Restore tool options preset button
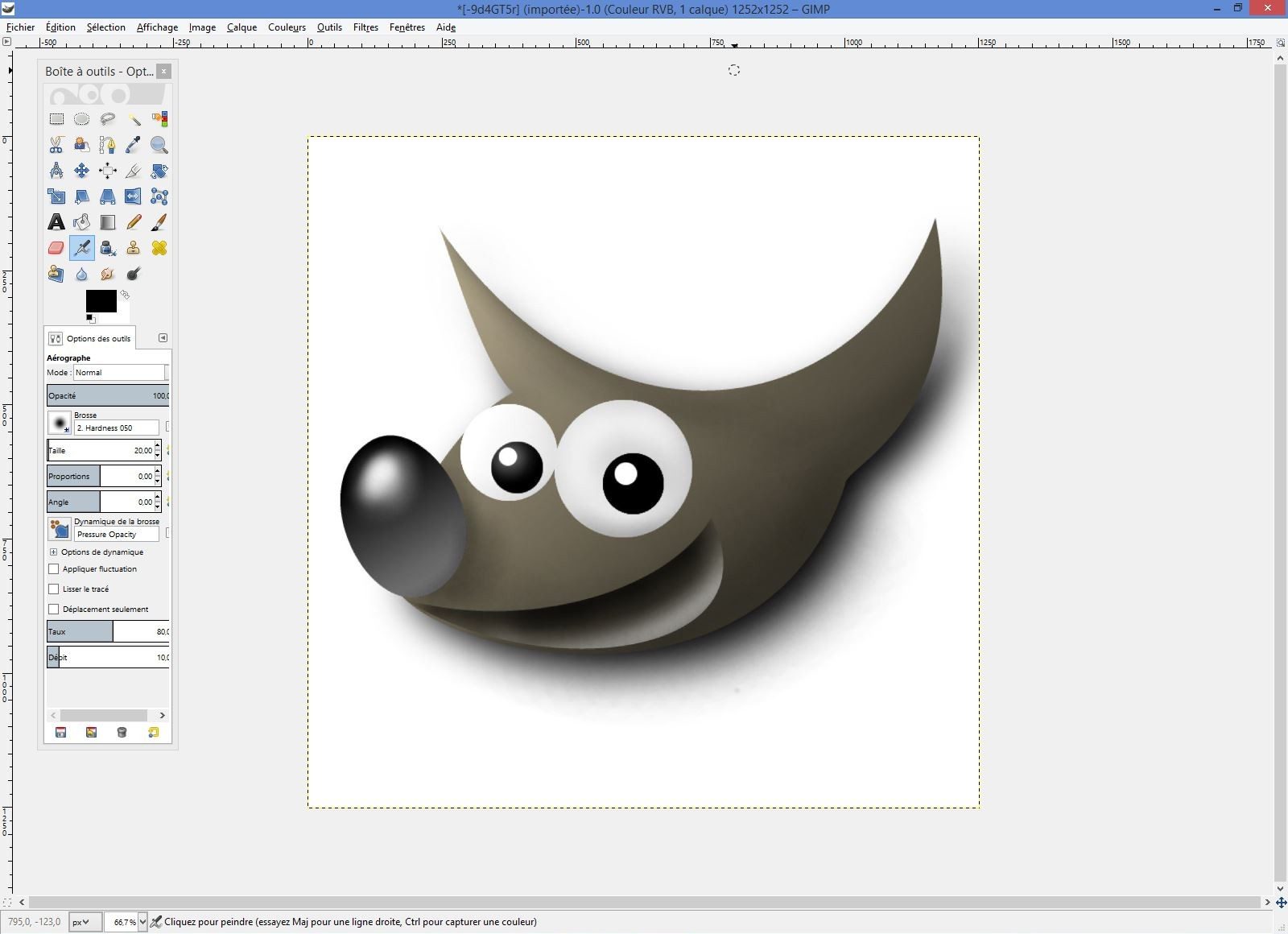The image size is (1288, 934). pyautogui.click(x=91, y=732)
